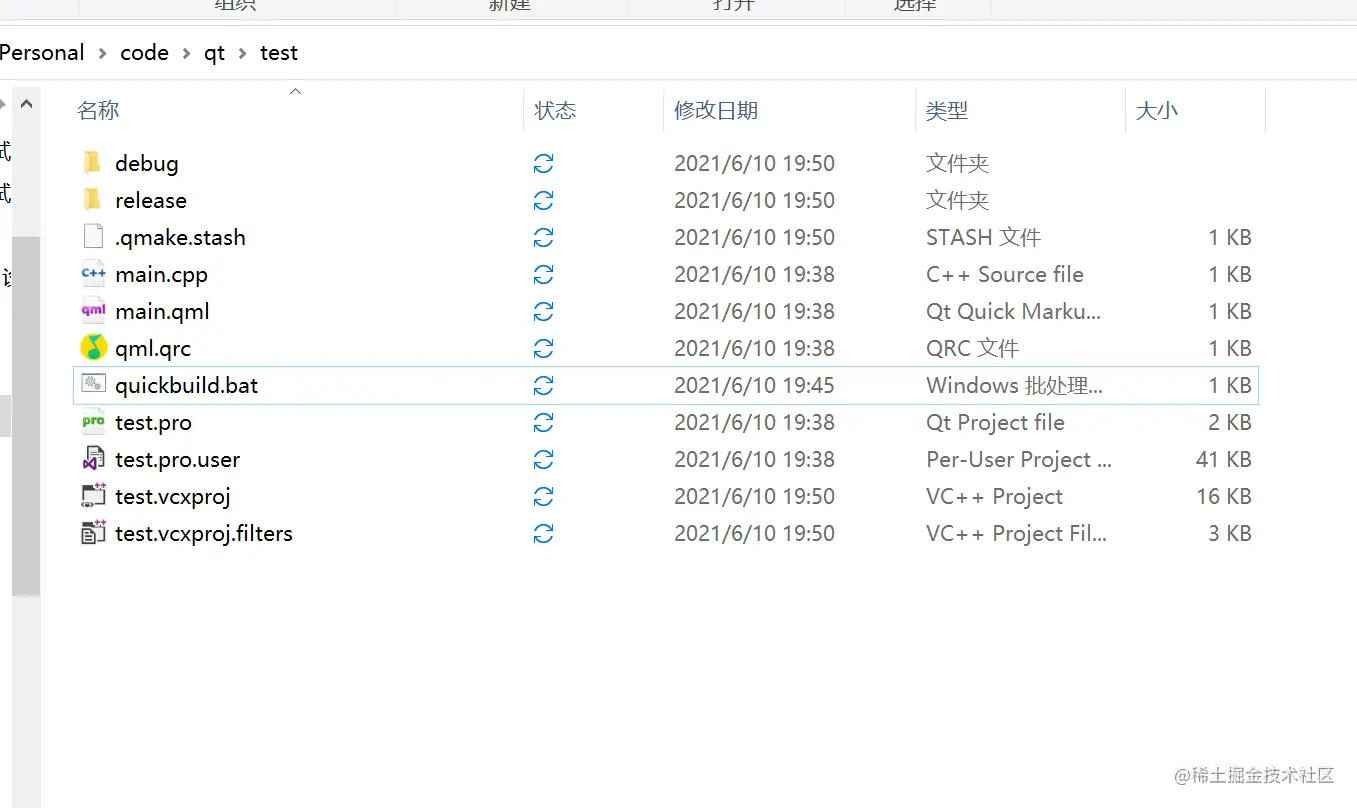Expand the chevron after Personal in breadcrumb
The height and width of the screenshot is (808, 1357).
[102, 53]
